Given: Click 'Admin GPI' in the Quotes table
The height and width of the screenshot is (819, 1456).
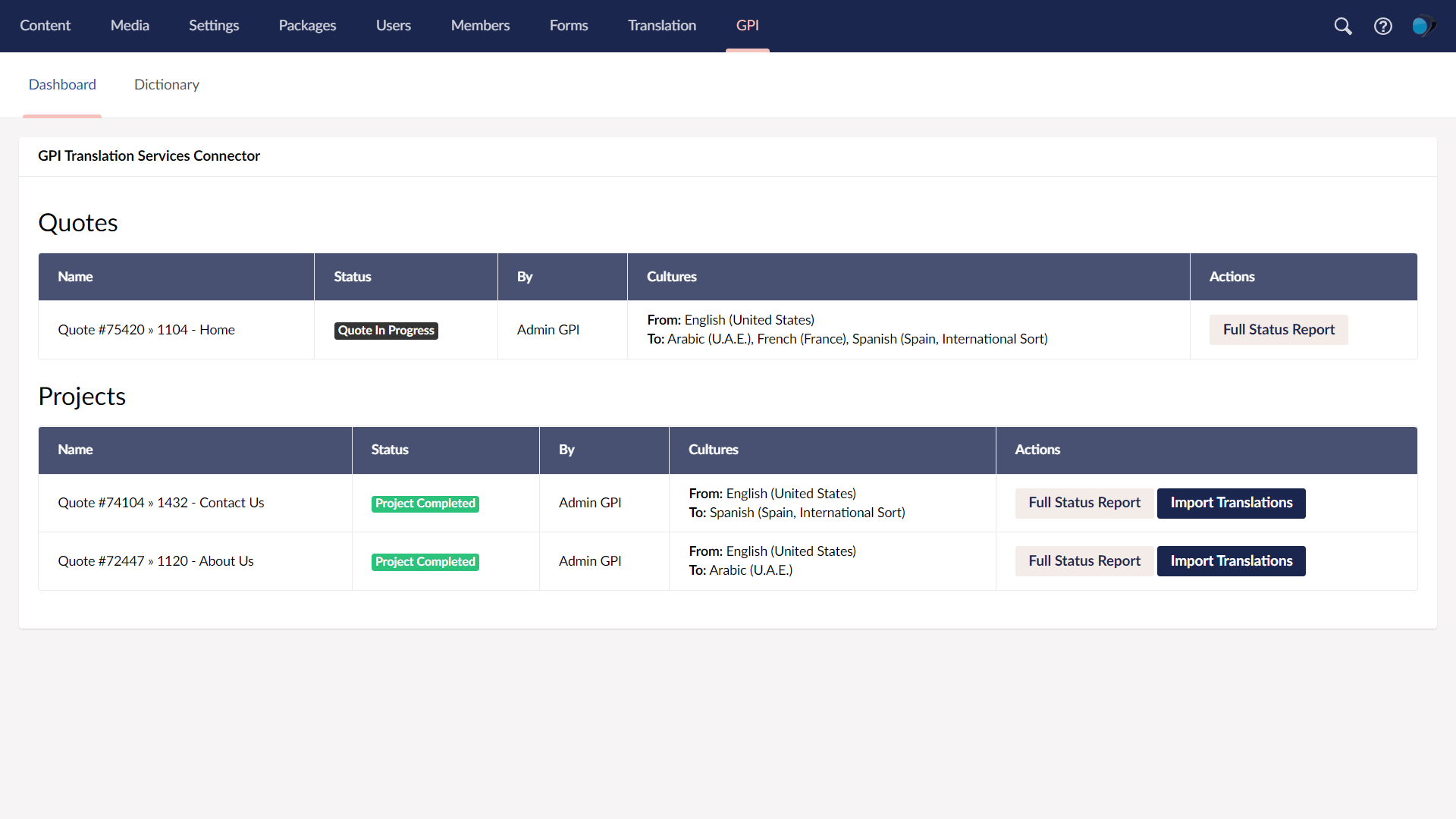Looking at the screenshot, I should click(548, 330).
